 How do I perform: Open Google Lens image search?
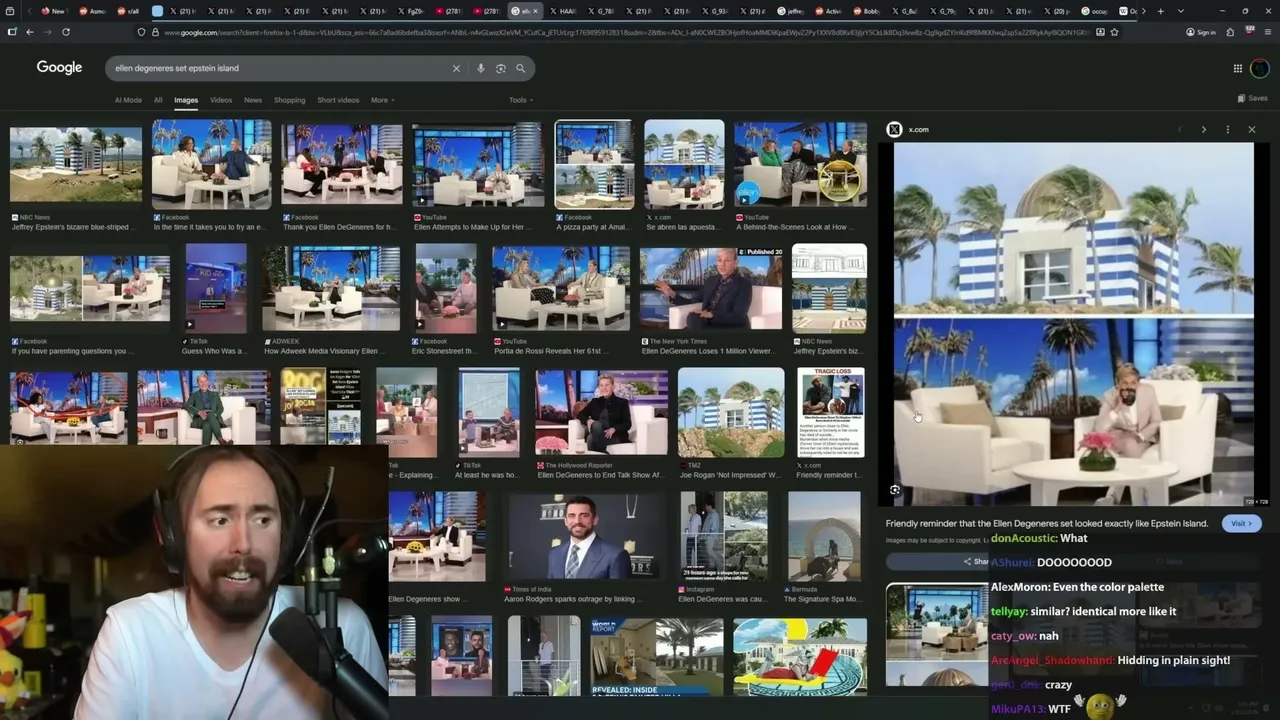(x=501, y=68)
